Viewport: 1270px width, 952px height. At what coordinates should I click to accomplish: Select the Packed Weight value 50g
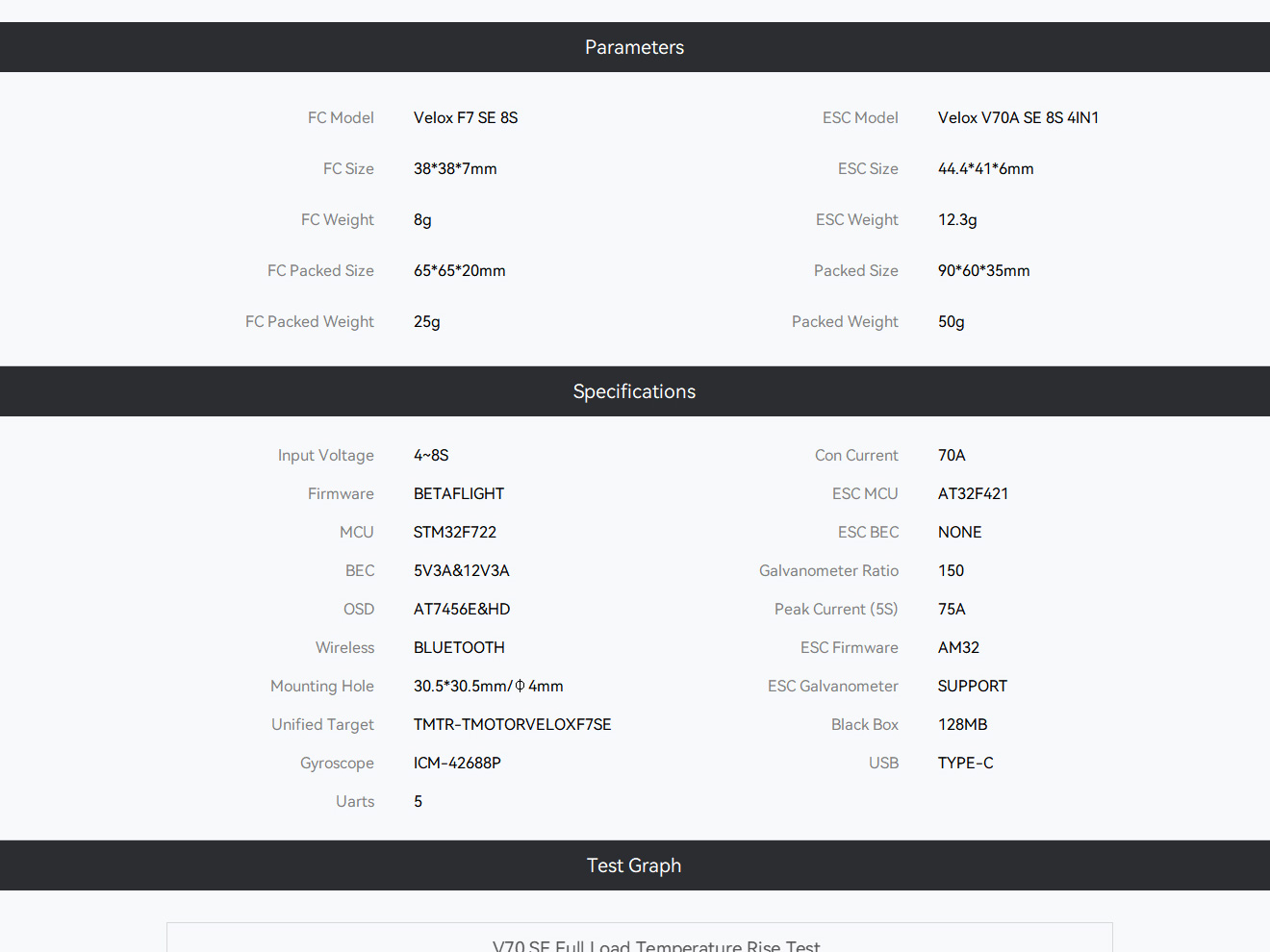pyautogui.click(x=951, y=321)
